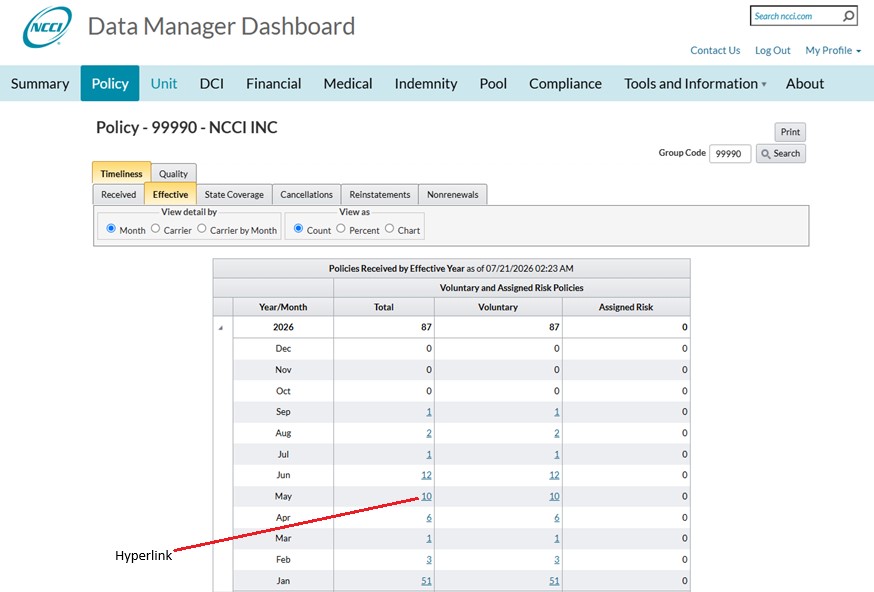This screenshot has height=592, width=874.
Task: Switch to the Received tab
Action: pos(118,195)
